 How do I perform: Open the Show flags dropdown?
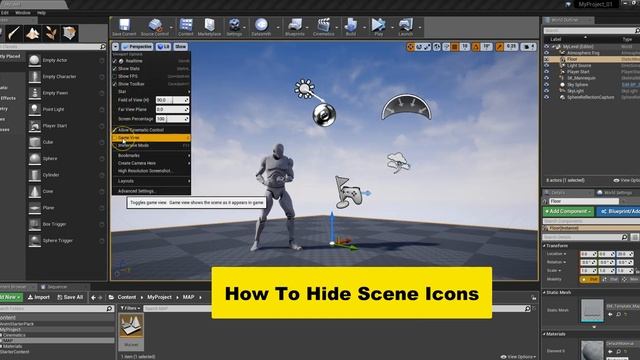[180, 47]
